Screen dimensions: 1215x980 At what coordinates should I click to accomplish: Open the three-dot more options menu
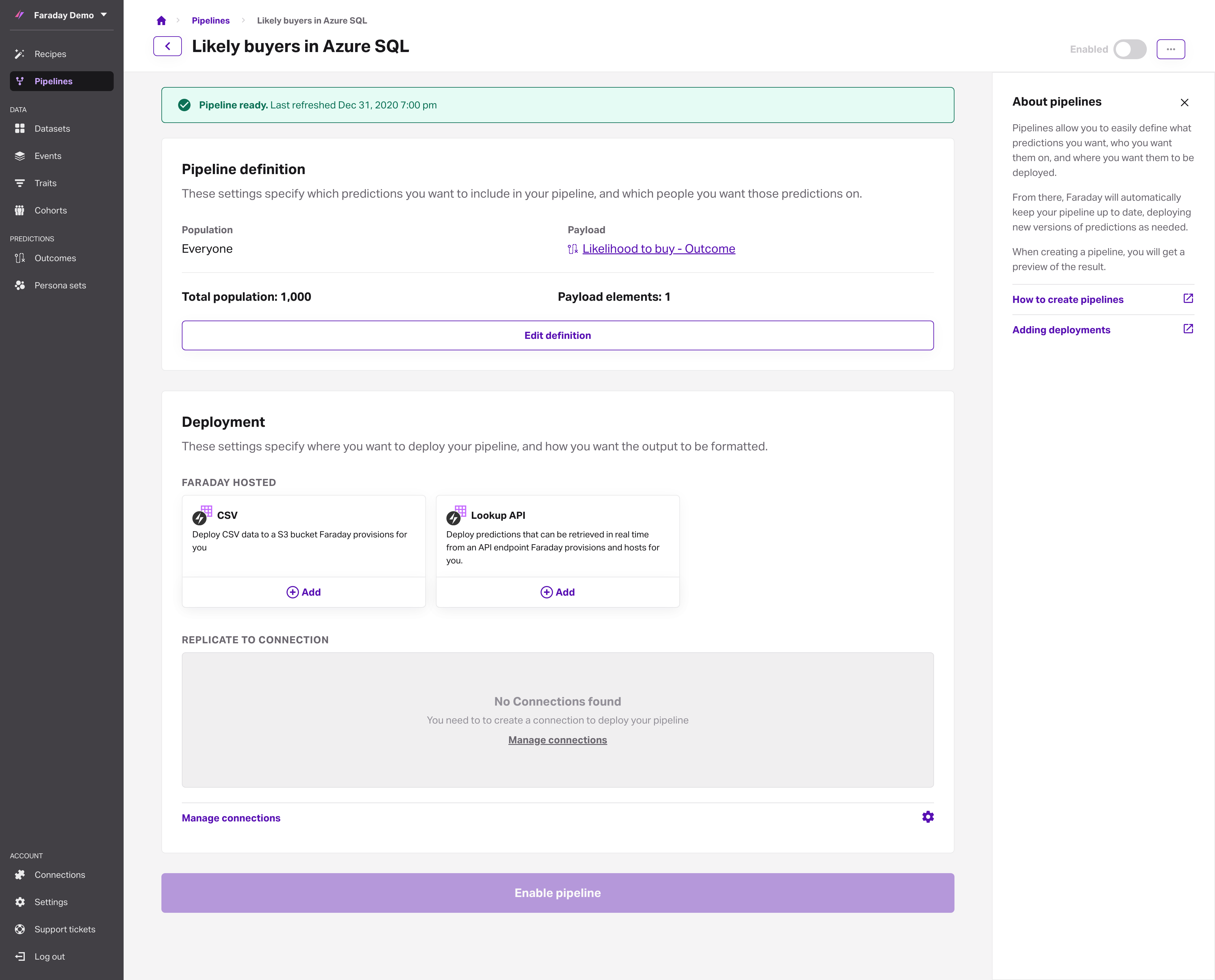[1171, 49]
